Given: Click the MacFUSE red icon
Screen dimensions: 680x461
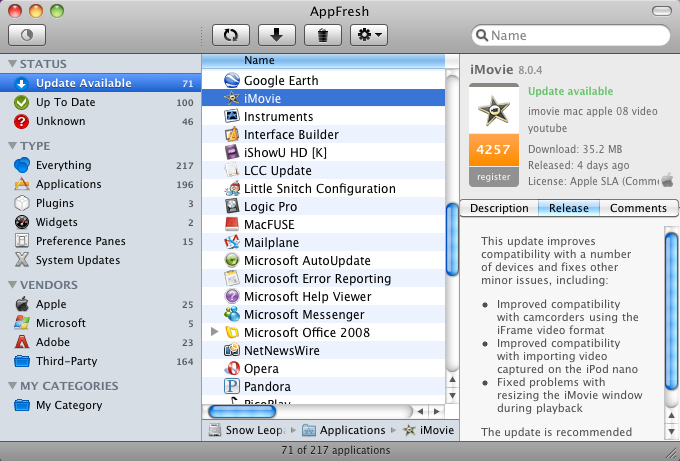Looking at the screenshot, I should [x=232, y=224].
